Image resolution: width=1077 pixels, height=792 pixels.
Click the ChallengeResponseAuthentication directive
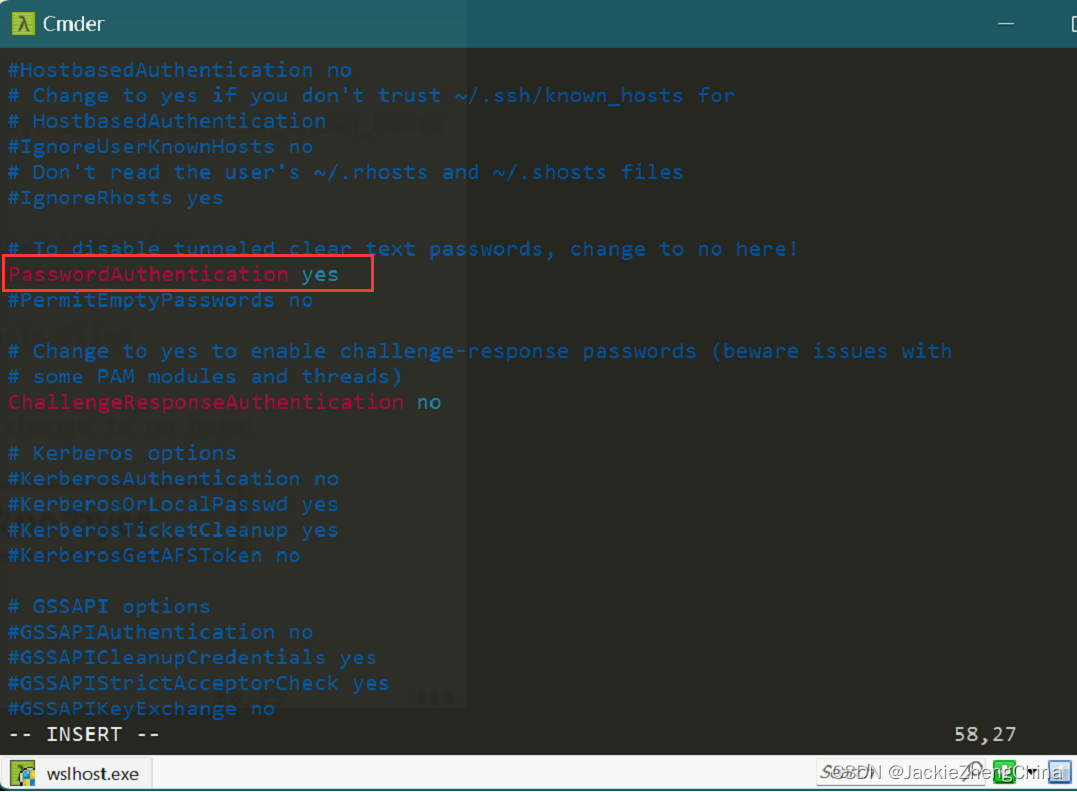click(x=206, y=402)
